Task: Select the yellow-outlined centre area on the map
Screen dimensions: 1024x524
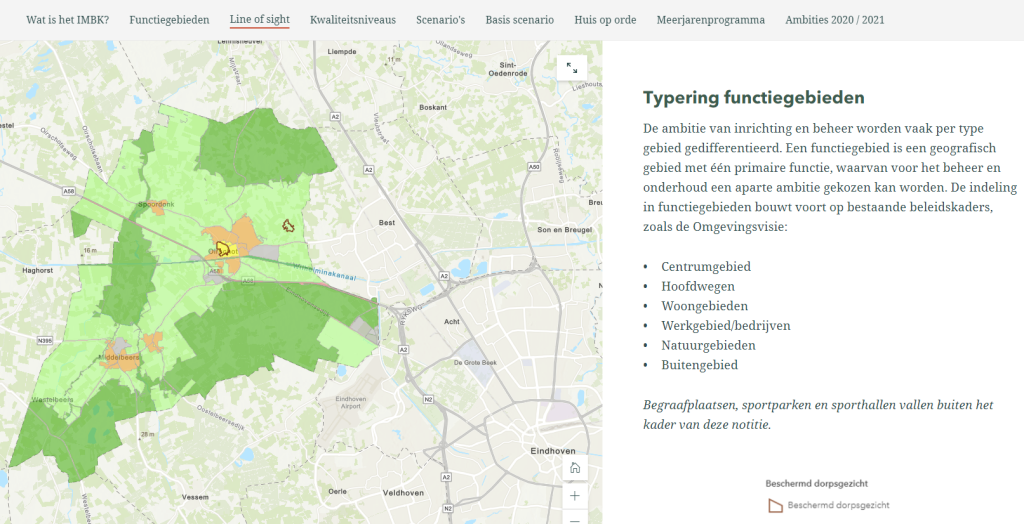Action: pyautogui.click(x=224, y=248)
